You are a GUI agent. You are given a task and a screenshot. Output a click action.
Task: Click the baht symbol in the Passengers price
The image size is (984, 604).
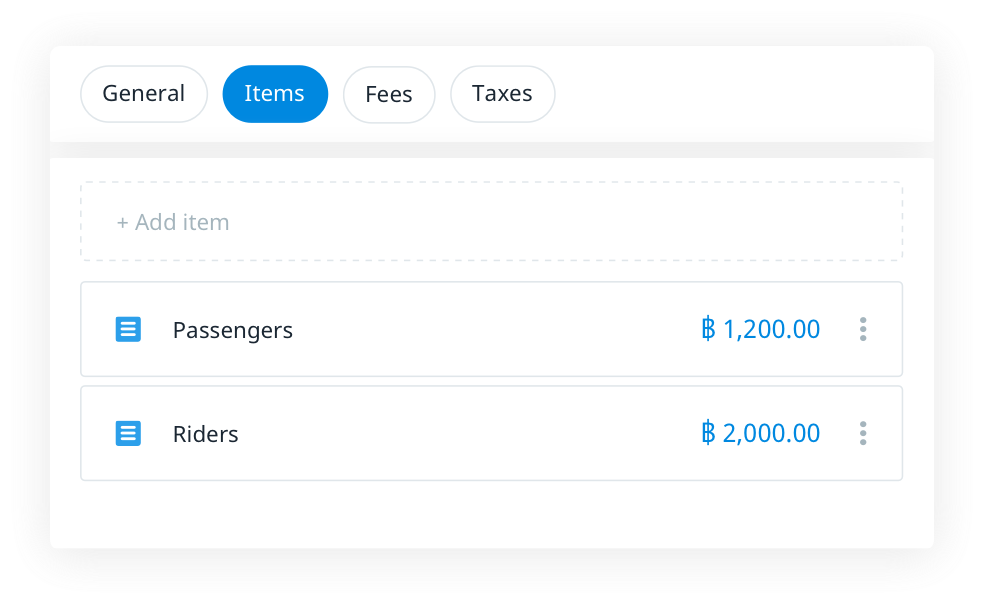(x=708, y=329)
